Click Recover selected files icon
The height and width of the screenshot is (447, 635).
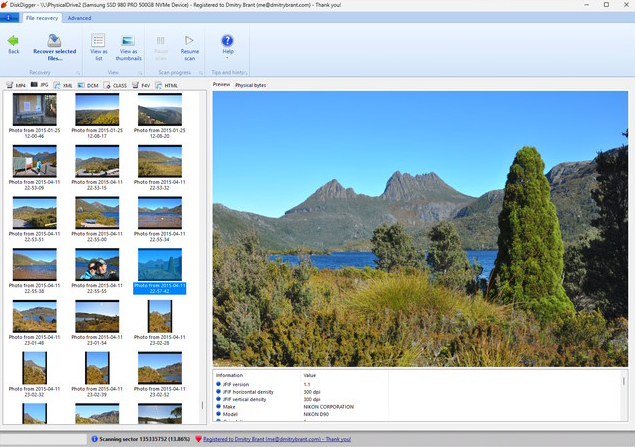(54, 40)
